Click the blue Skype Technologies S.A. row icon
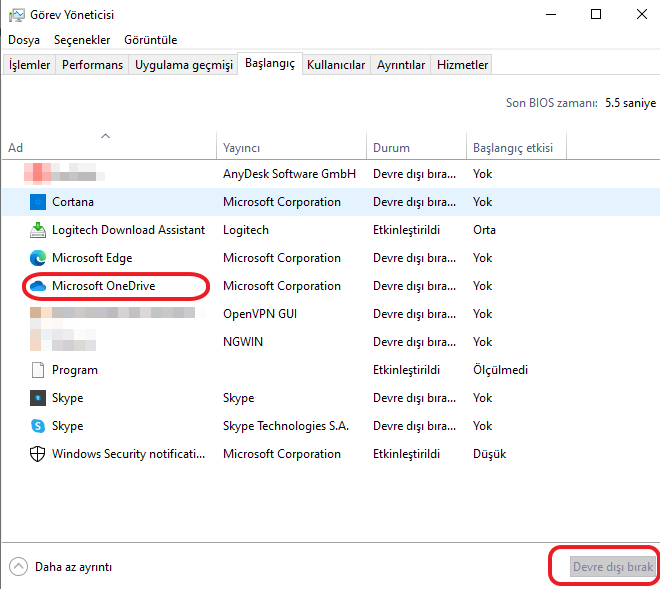This screenshot has height=589, width=660. 38,426
